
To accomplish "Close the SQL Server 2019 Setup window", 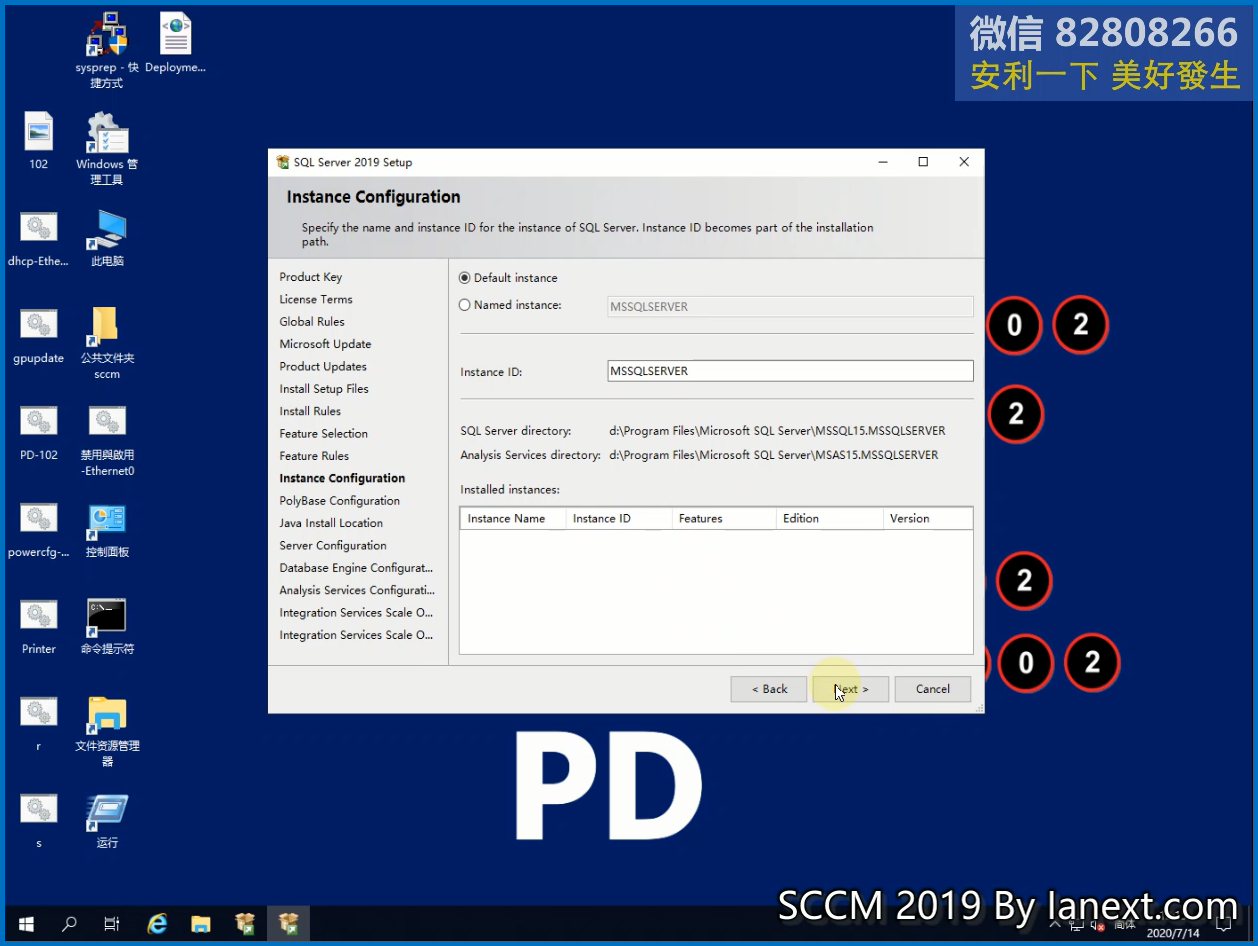I will 964,162.
